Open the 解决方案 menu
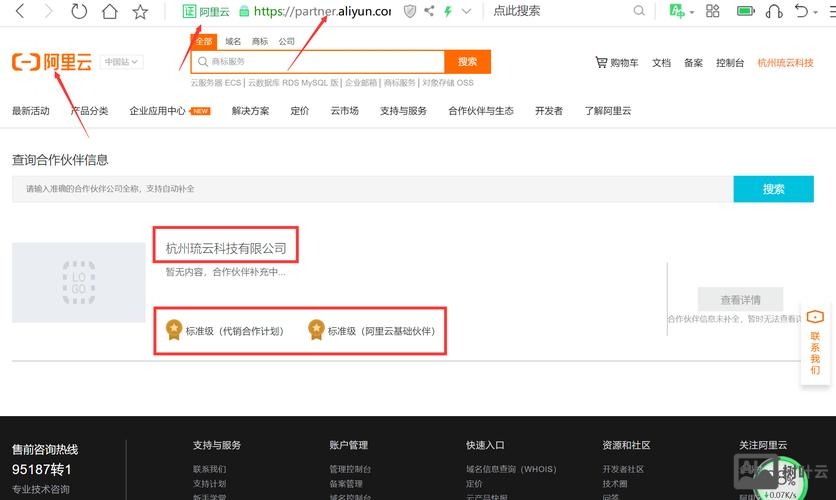 [250, 111]
